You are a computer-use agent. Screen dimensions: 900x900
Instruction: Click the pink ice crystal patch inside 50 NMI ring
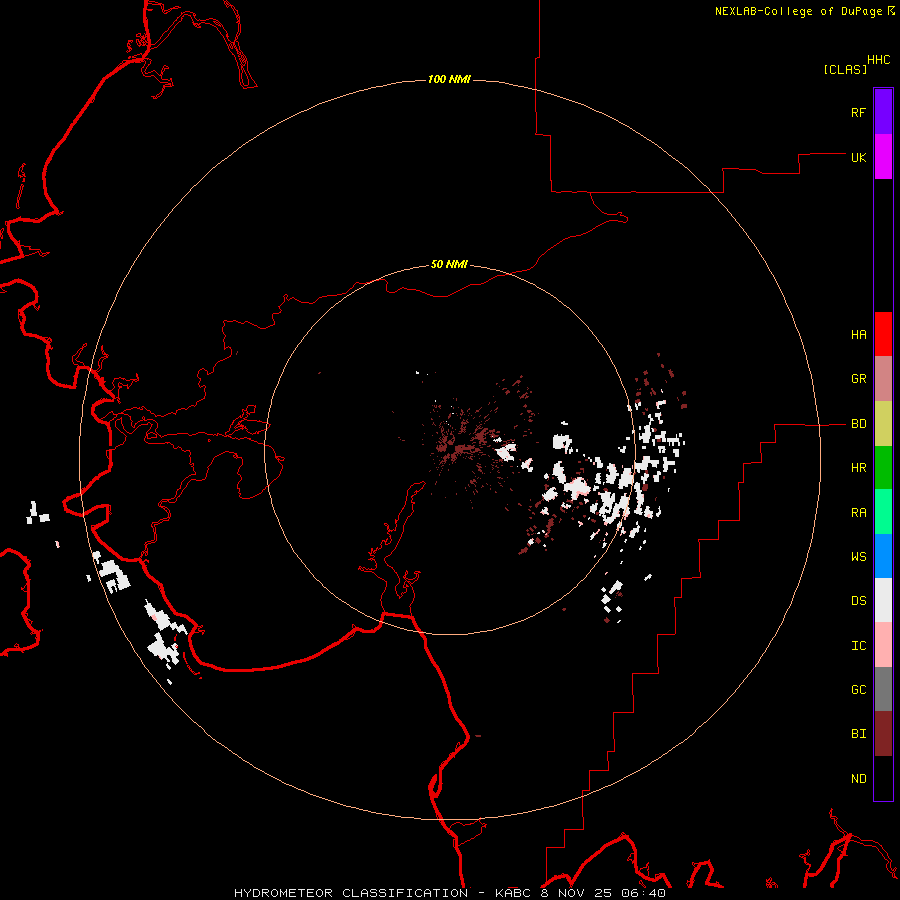tap(578, 487)
